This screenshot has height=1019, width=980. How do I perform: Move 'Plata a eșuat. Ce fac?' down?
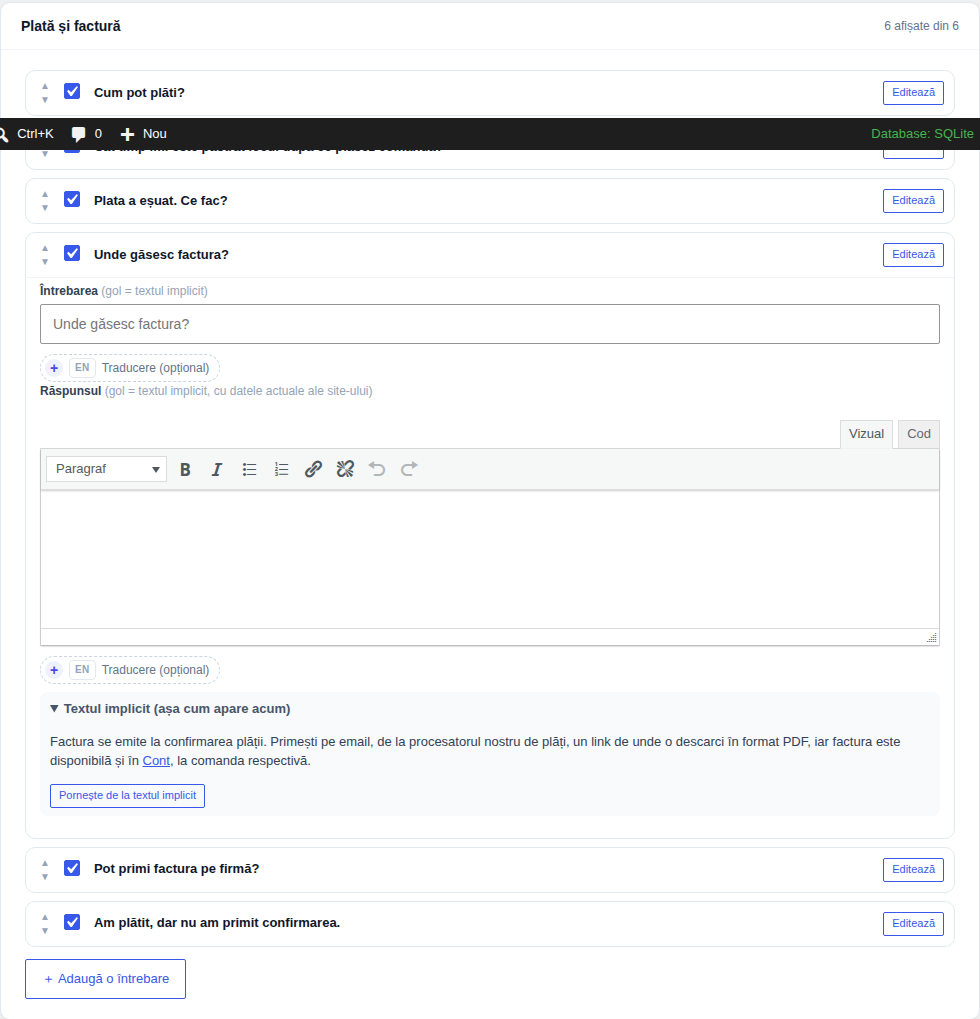[45, 208]
